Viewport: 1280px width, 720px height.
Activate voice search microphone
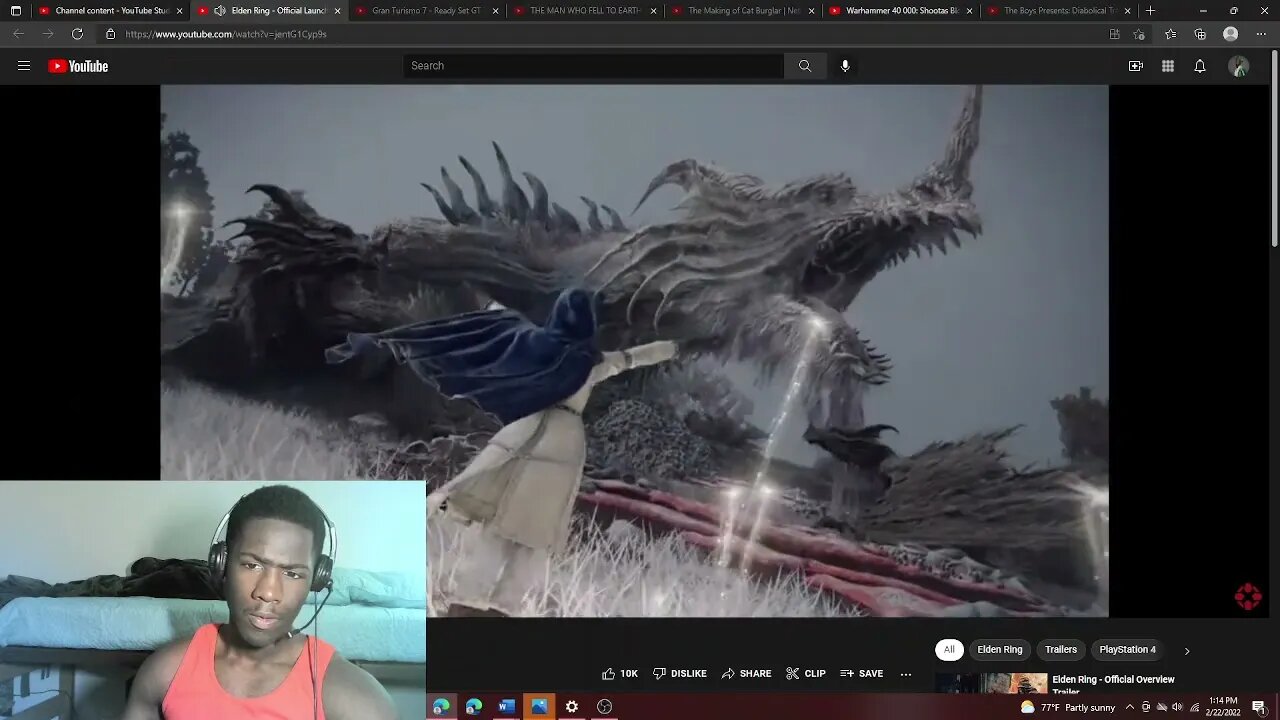pyautogui.click(x=845, y=66)
